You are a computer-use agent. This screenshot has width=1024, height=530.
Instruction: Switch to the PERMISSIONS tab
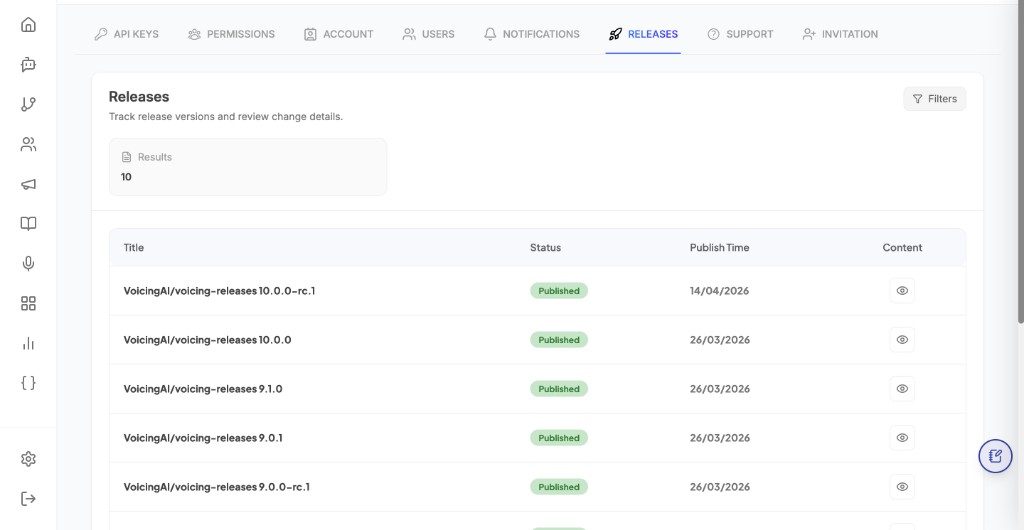pos(231,34)
